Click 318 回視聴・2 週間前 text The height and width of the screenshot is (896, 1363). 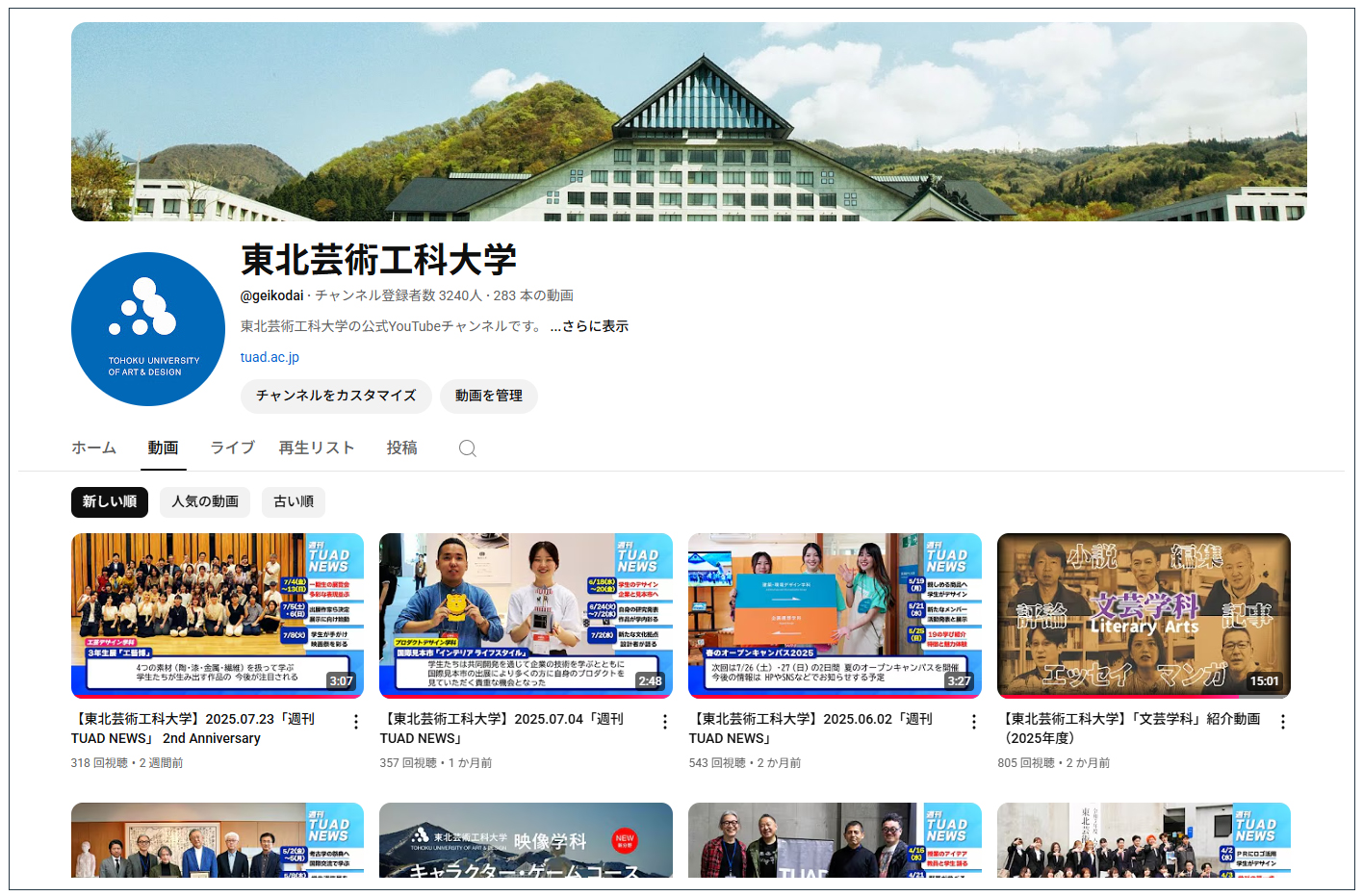(x=127, y=763)
